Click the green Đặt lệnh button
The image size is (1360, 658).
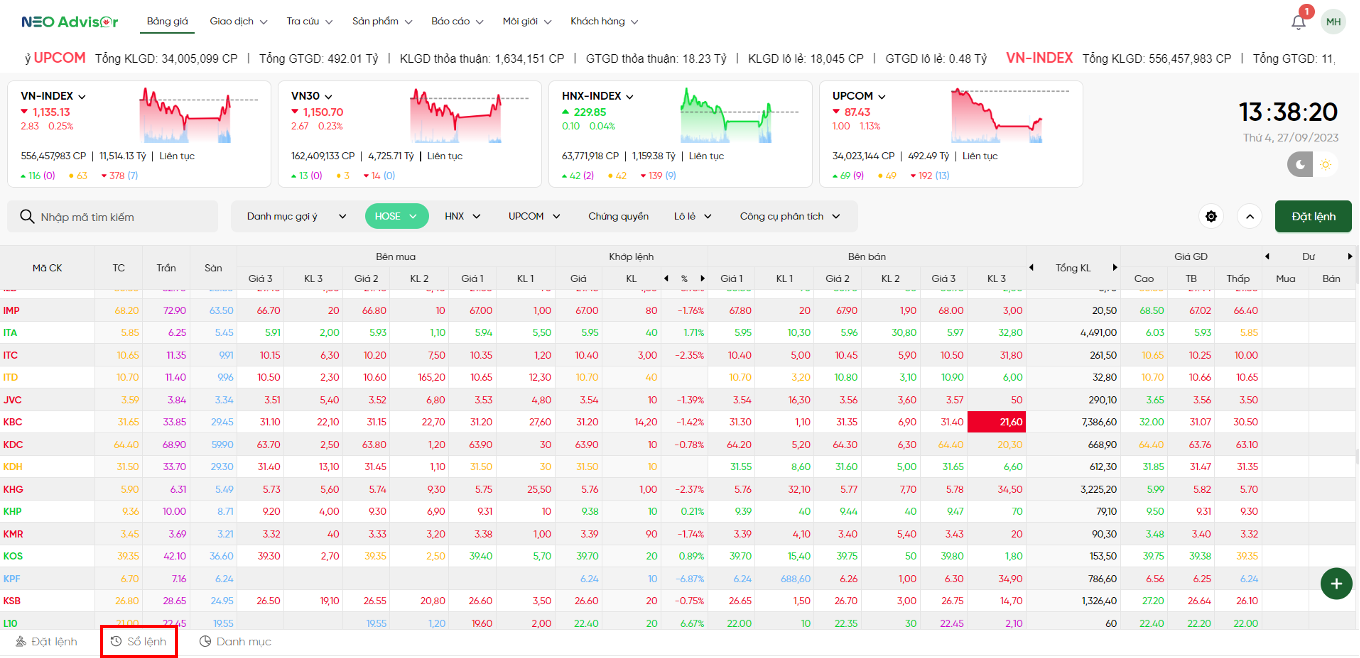[1313, 216]
